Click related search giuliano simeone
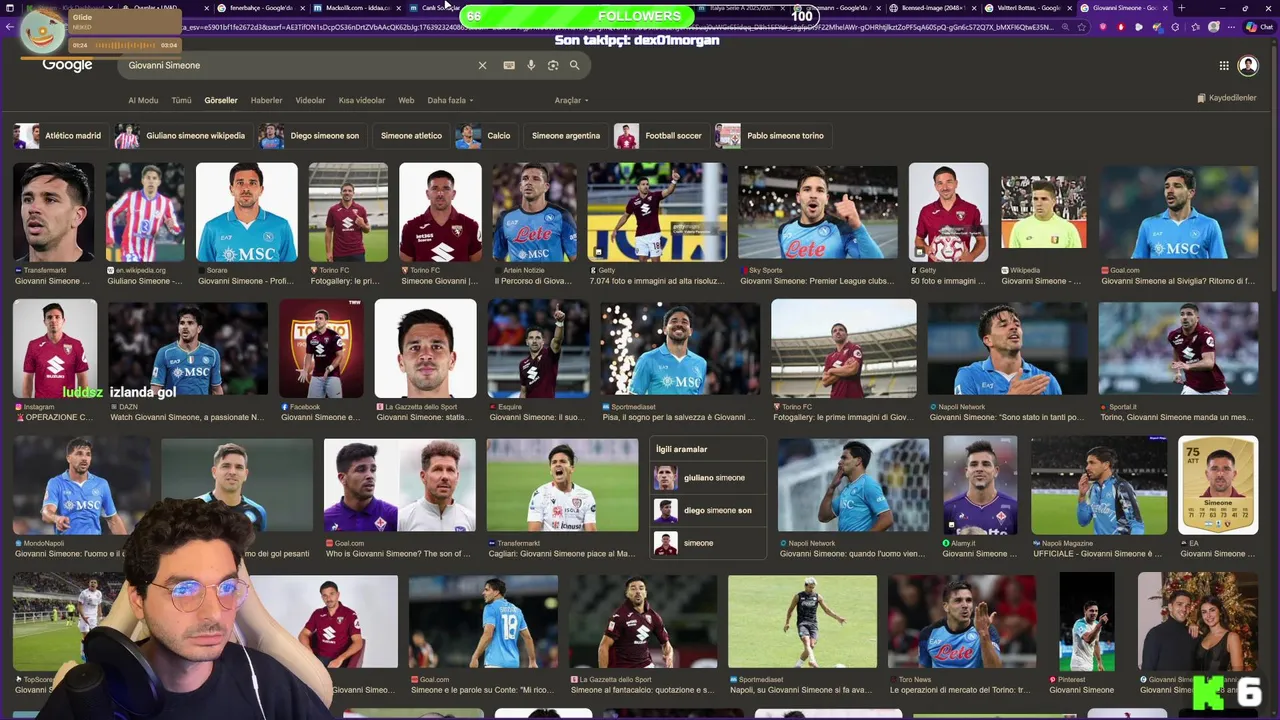Viewport: 1280px width, 720px height. (x=708, y=478)
